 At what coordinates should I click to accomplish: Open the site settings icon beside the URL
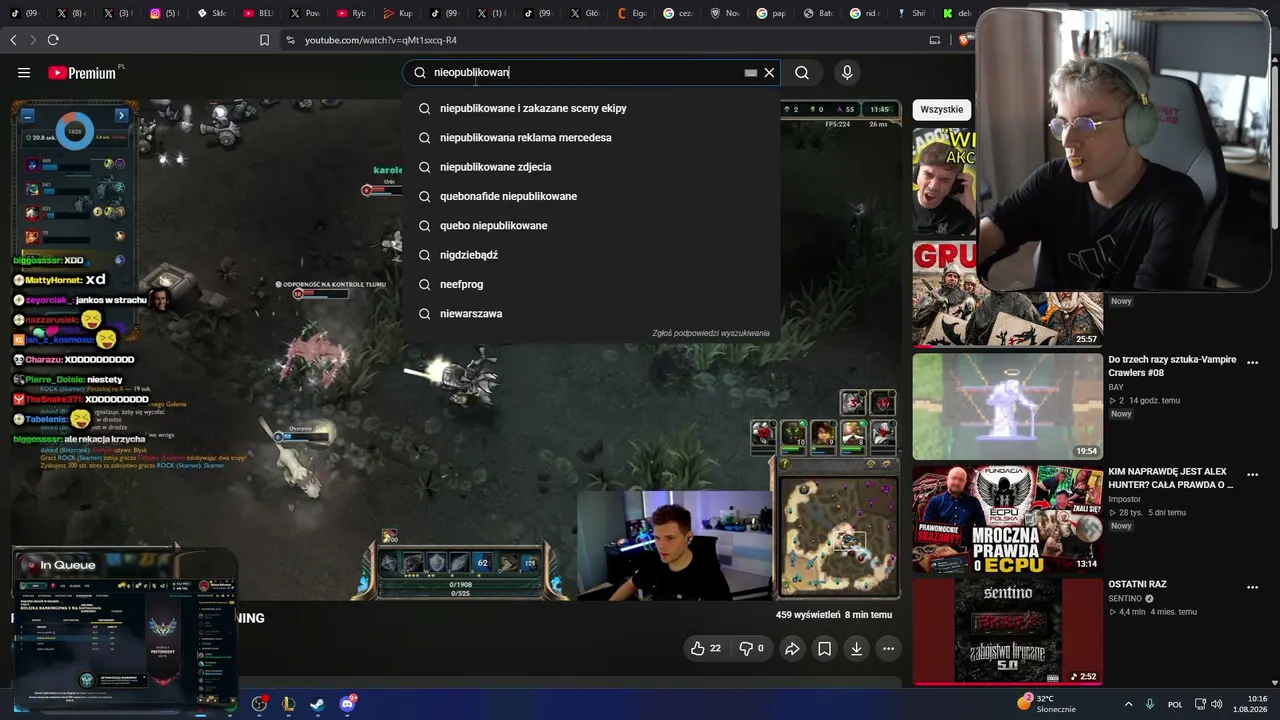290,40
